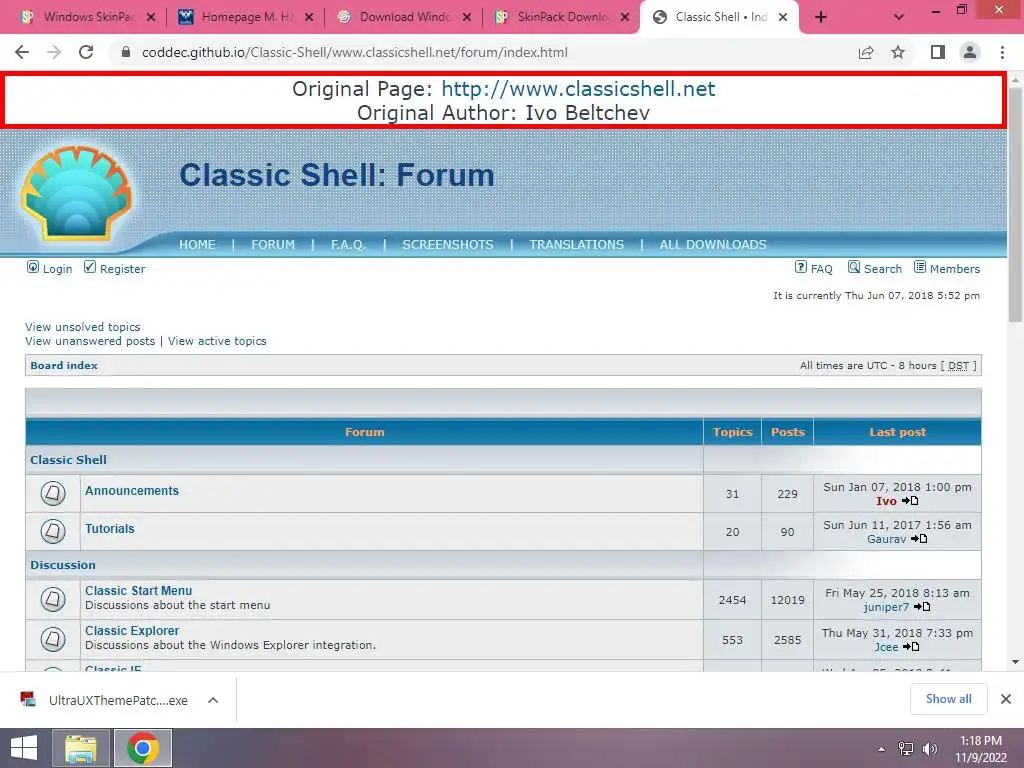Open the Classic Start Menu forum
Viewport: 1024px width, 768px height.
click(x=138, y=590)
